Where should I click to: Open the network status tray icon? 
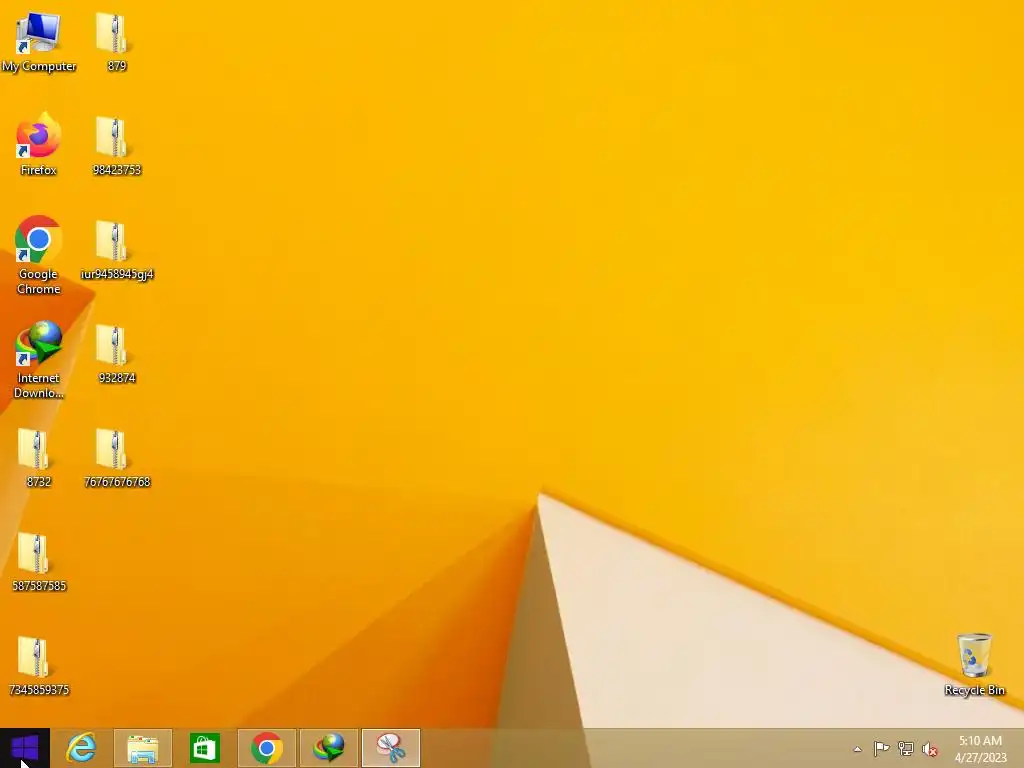click(905, 748)
